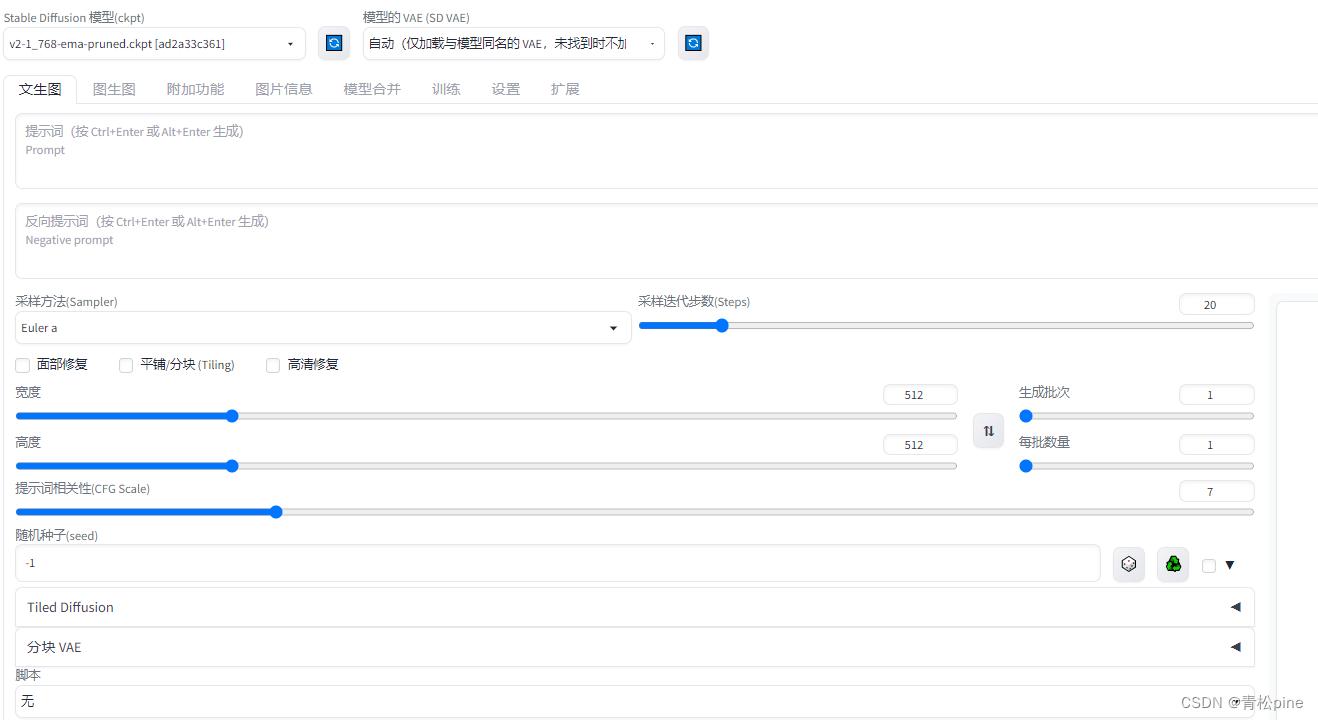
Task: Open the Stable Diffusion 模型 checkpoint dropdown
Action: coord(154,44)
